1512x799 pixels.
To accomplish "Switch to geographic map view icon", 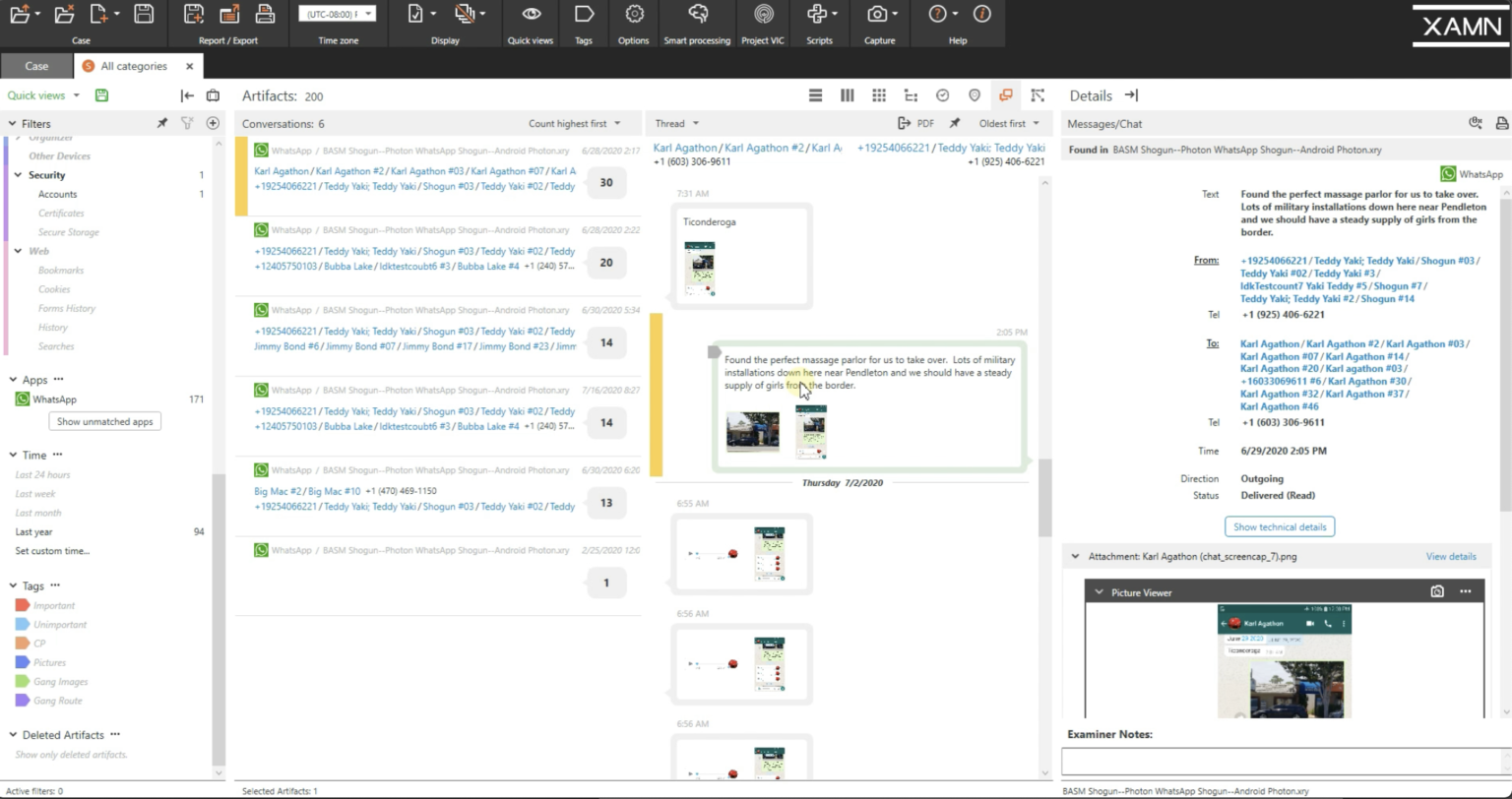I will [975, 95].
